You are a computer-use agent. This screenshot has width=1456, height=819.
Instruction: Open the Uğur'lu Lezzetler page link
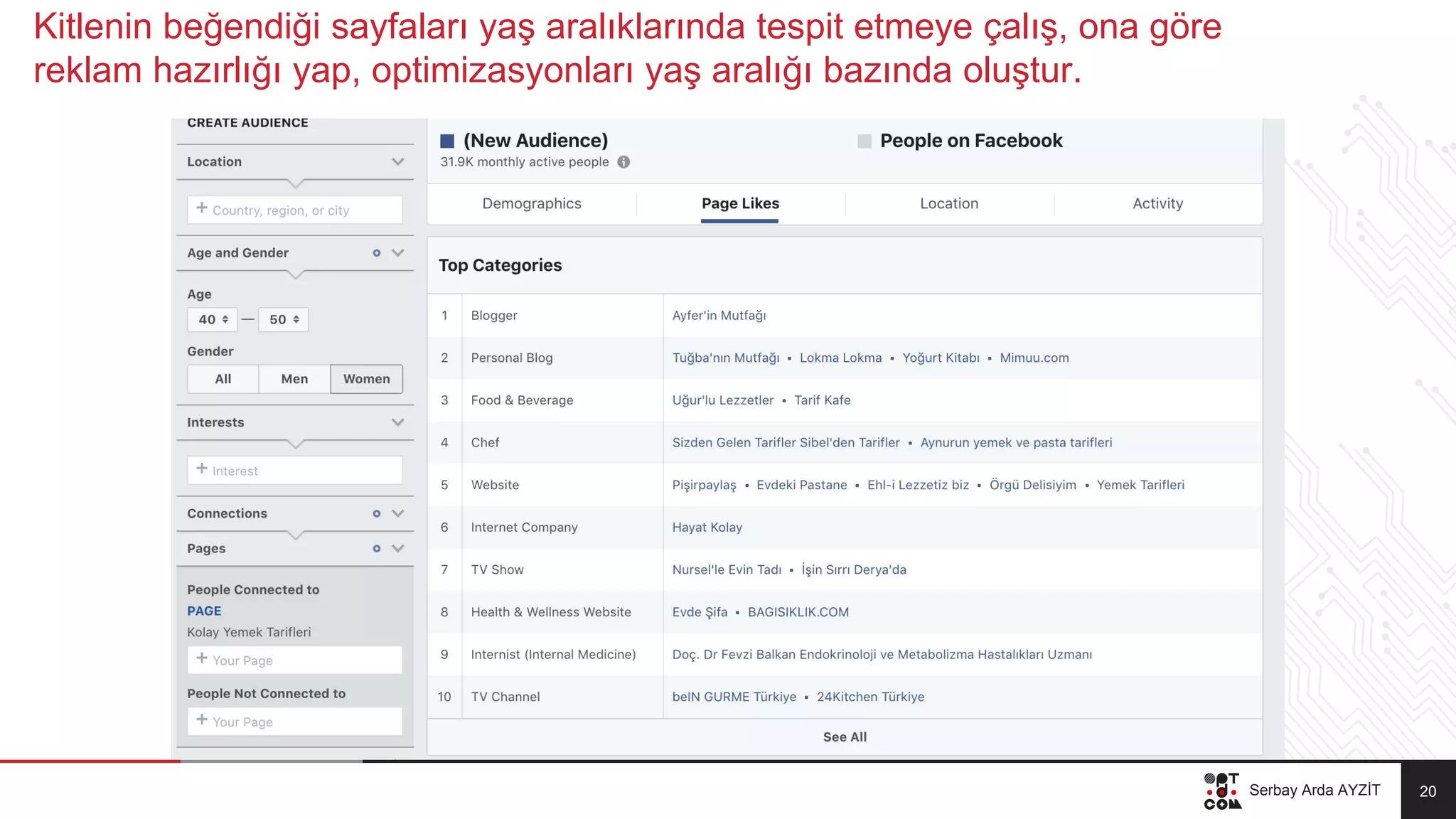coord(722,400)
